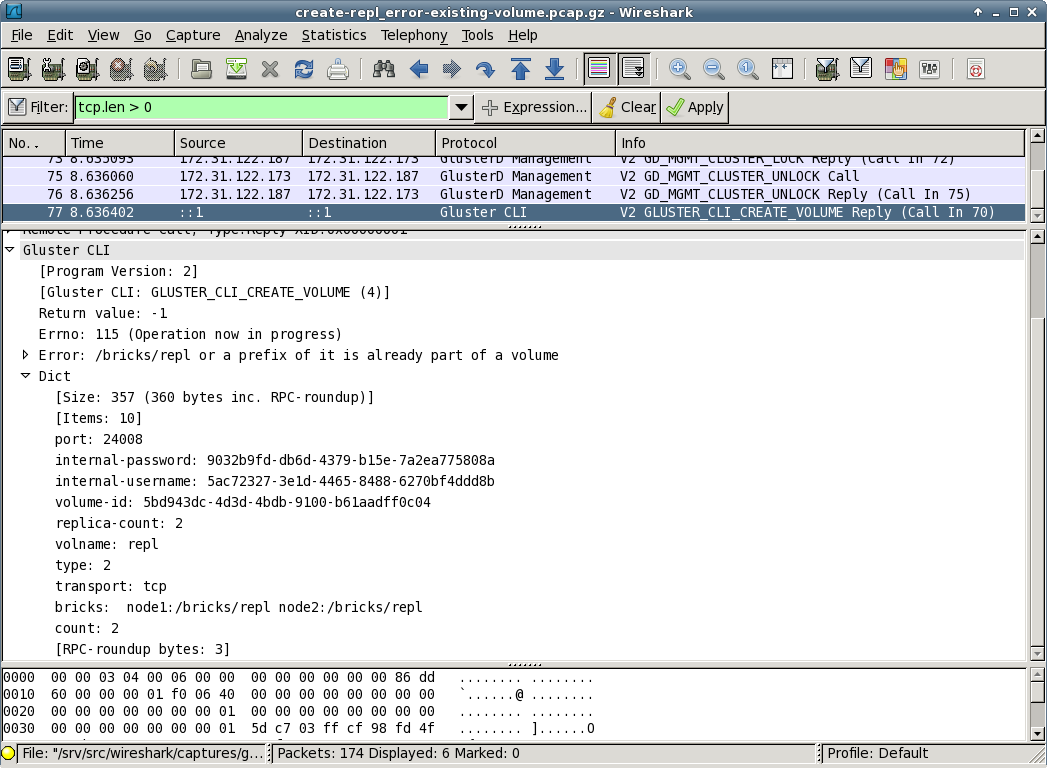Click the Profile: Default status entry
Viewport: 1047px width, 768px height.
click(x=877, y=753)
